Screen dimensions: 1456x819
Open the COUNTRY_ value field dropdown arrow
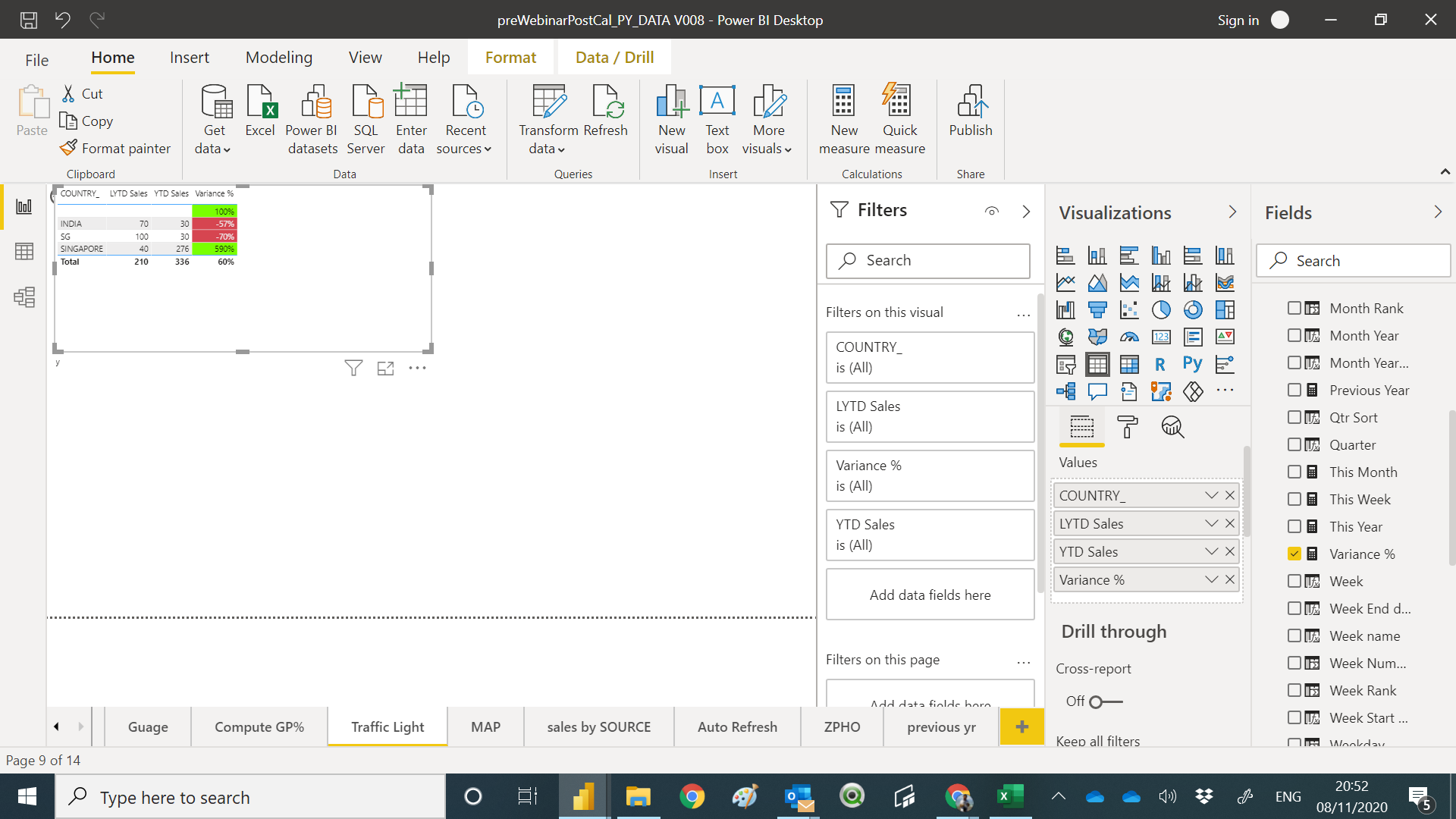[1211, 496]
